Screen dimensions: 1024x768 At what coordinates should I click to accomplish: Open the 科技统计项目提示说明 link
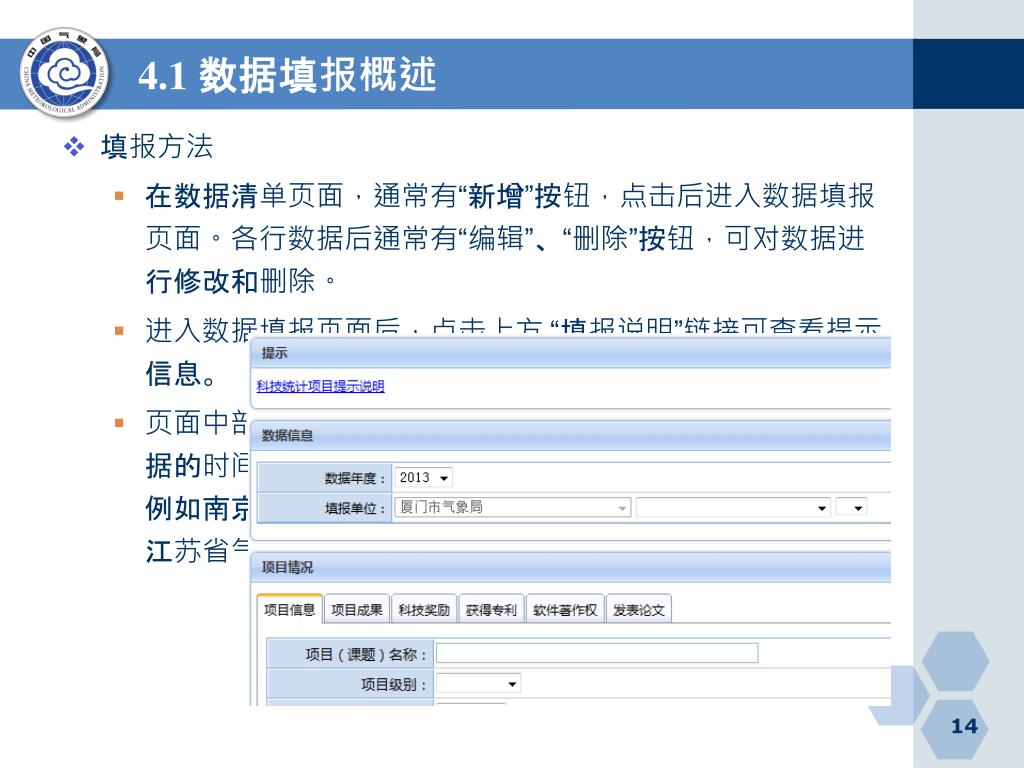coord(320,386)
